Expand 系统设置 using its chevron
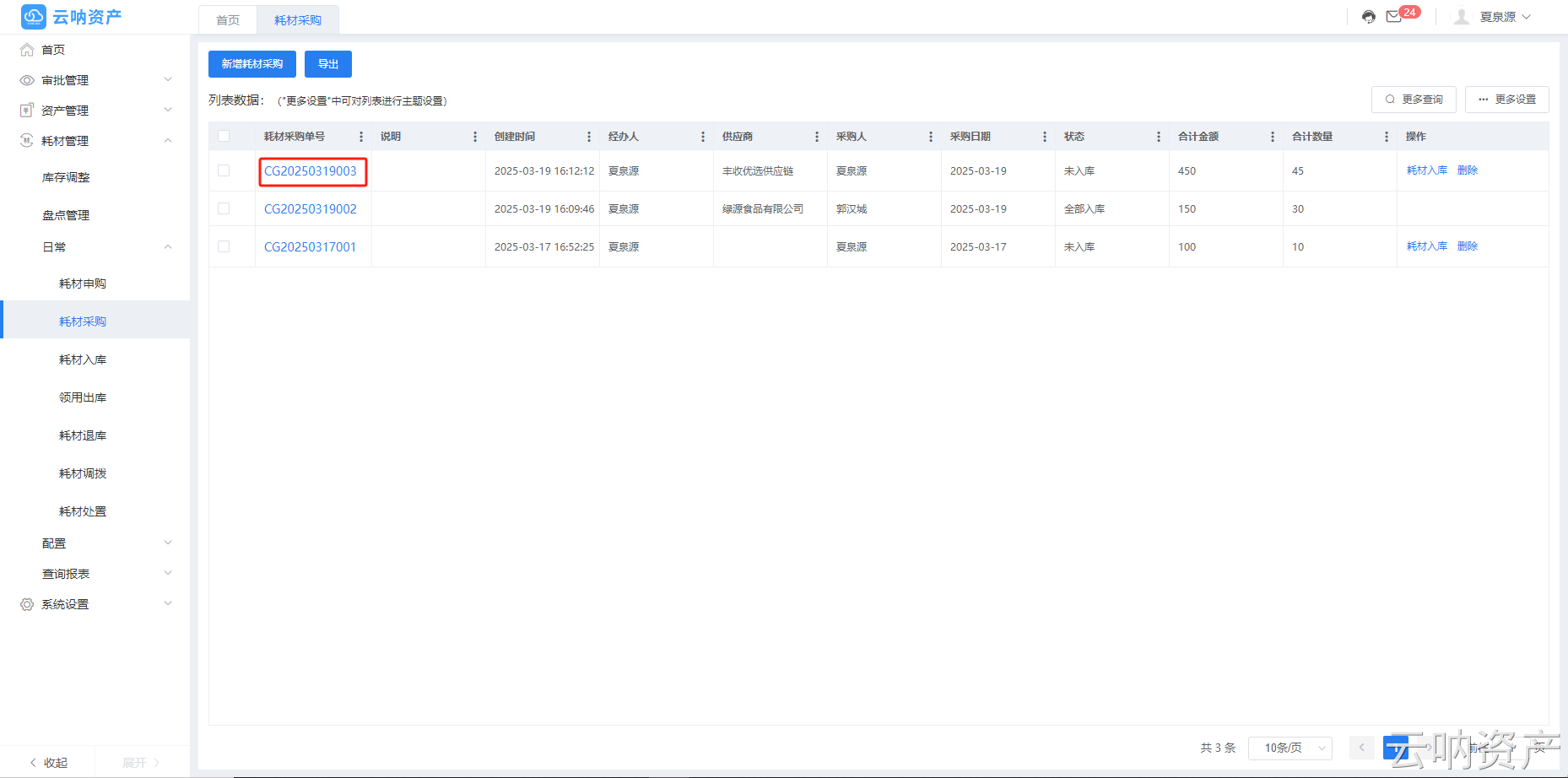This screenshot has width=1568, height=778. (168, 603)
